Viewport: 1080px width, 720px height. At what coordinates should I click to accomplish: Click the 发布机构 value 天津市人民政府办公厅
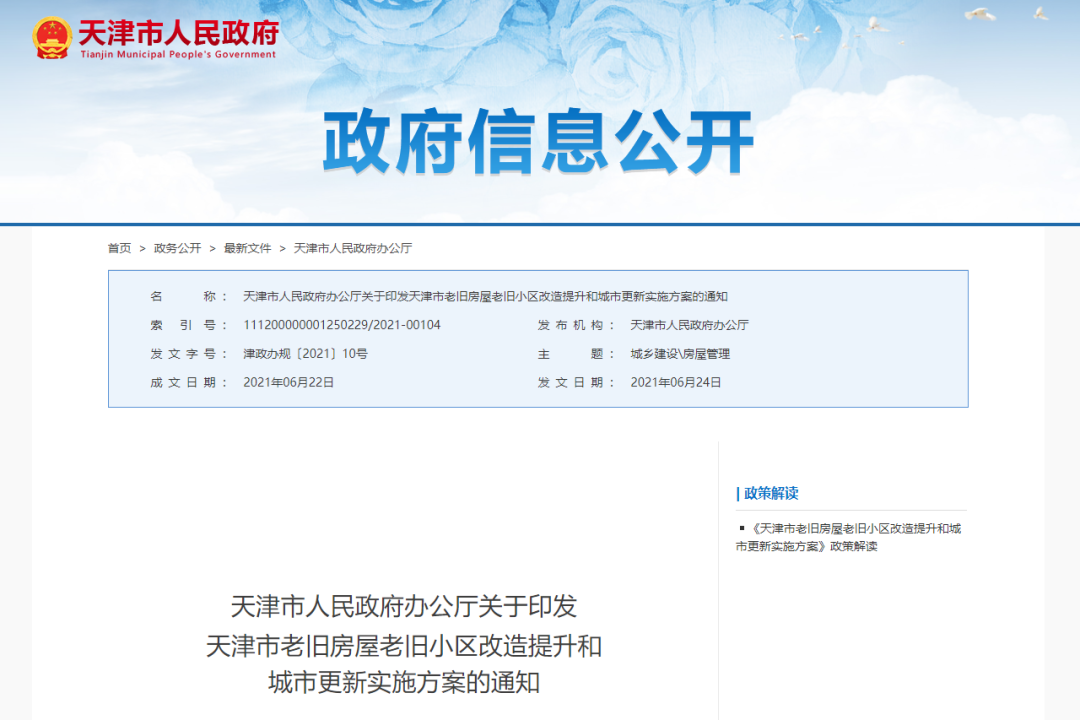click(689, 325)
